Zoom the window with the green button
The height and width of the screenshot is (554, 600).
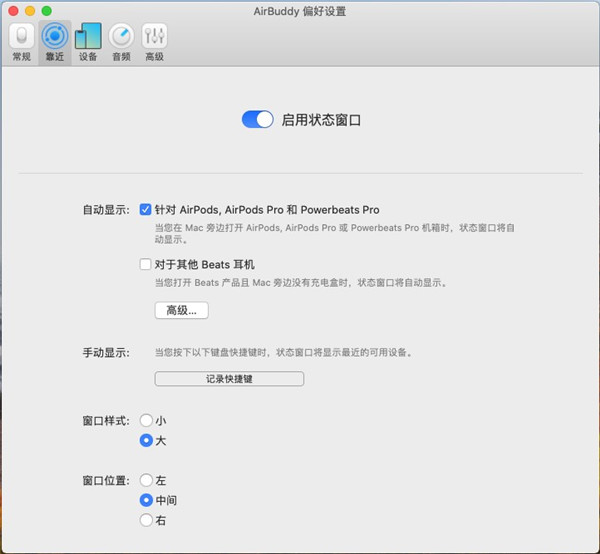[x=47, y=11]
